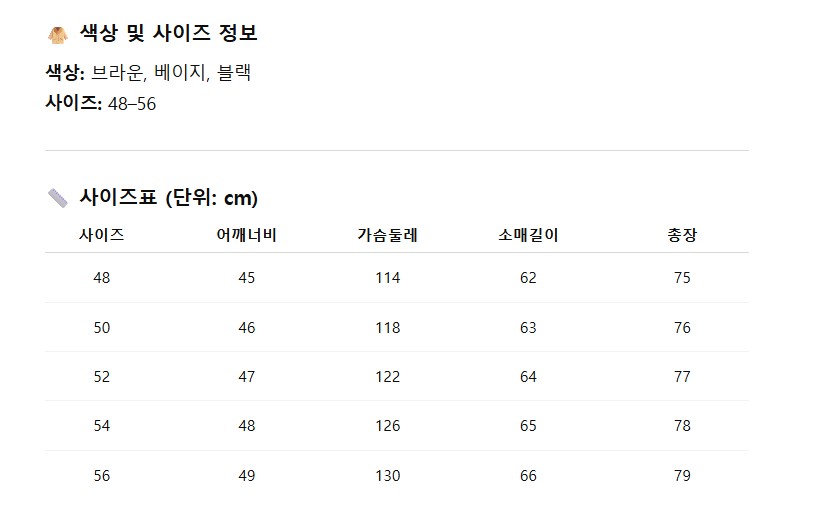This screenshot has height=525, width=813.
Task: Click chest measurement value 114
Action: click(x=387, y=278)
